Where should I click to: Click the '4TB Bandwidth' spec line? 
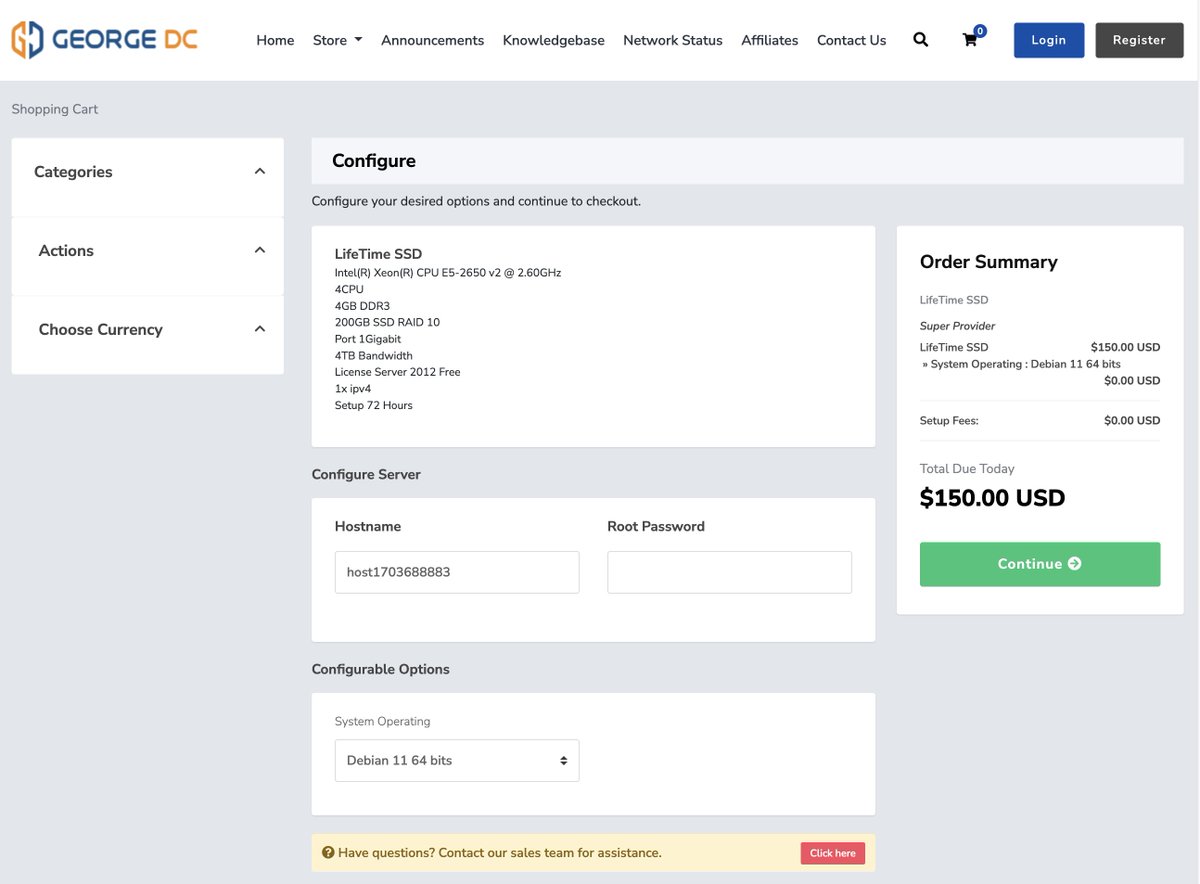[374, 355]
